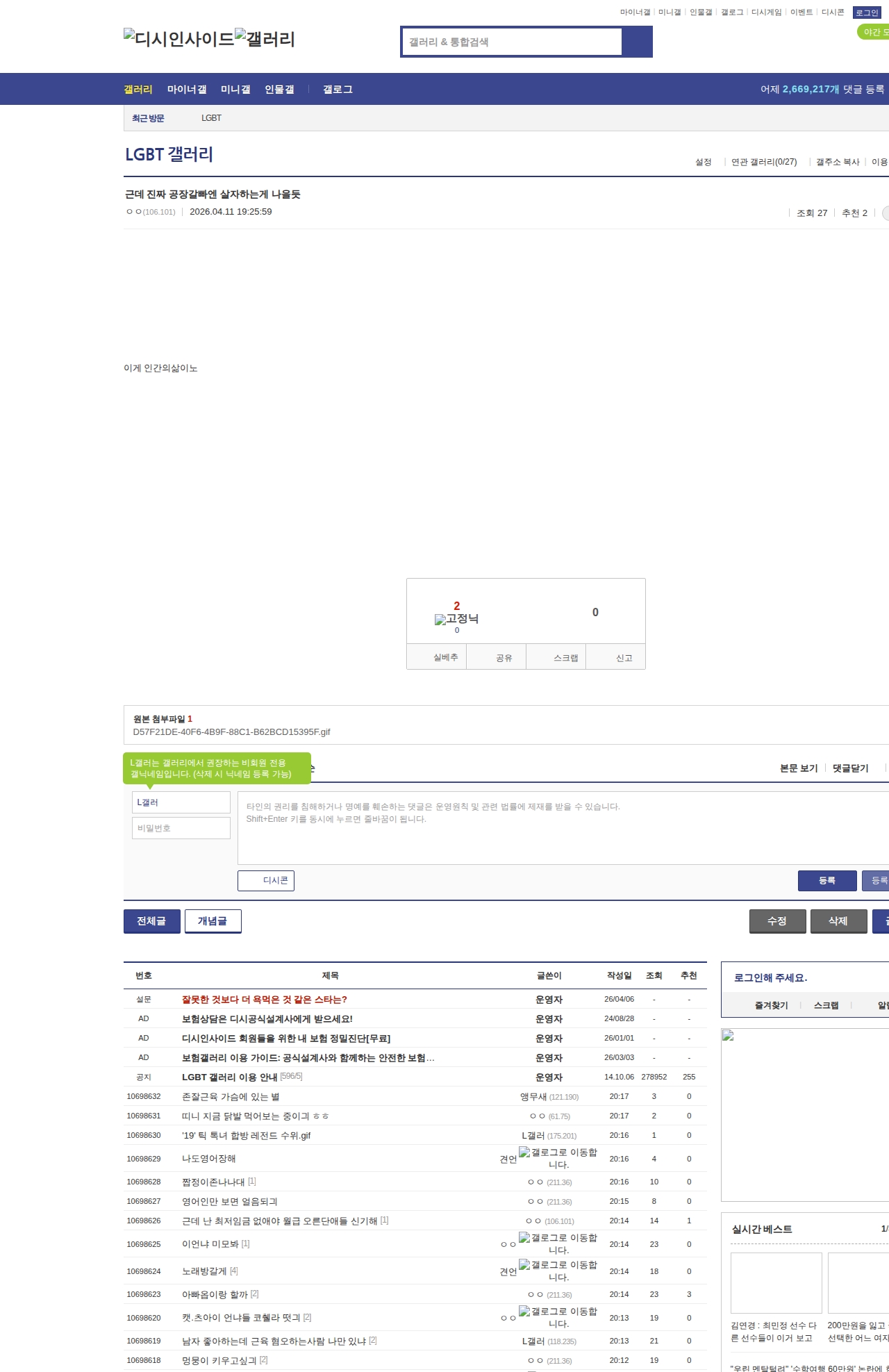Select 미니갤 in the blue navigation bar
Screen dimensions: 889x1372
[x=235, y=89]
